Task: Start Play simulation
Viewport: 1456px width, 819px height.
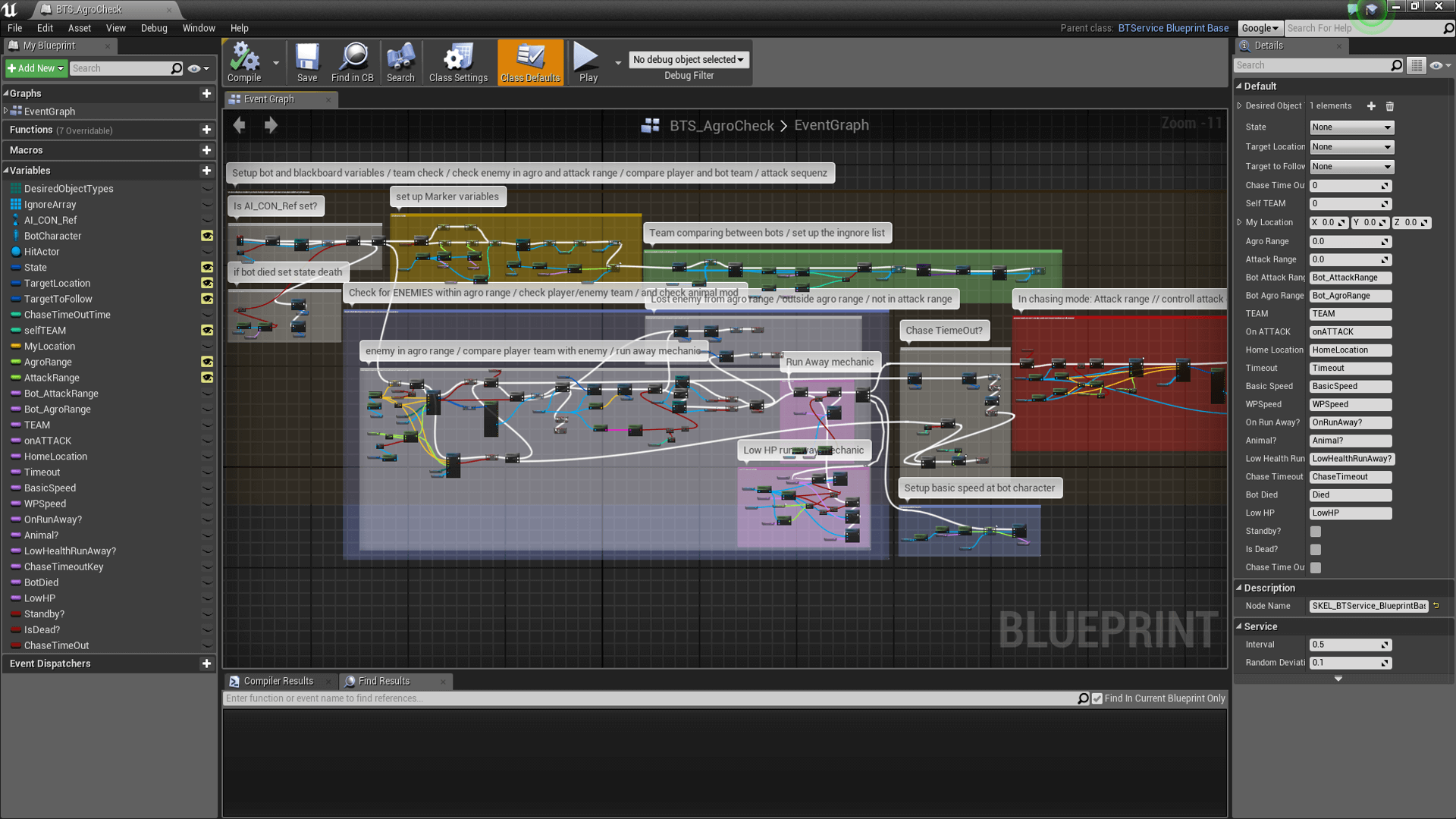Action: point(588,62)
